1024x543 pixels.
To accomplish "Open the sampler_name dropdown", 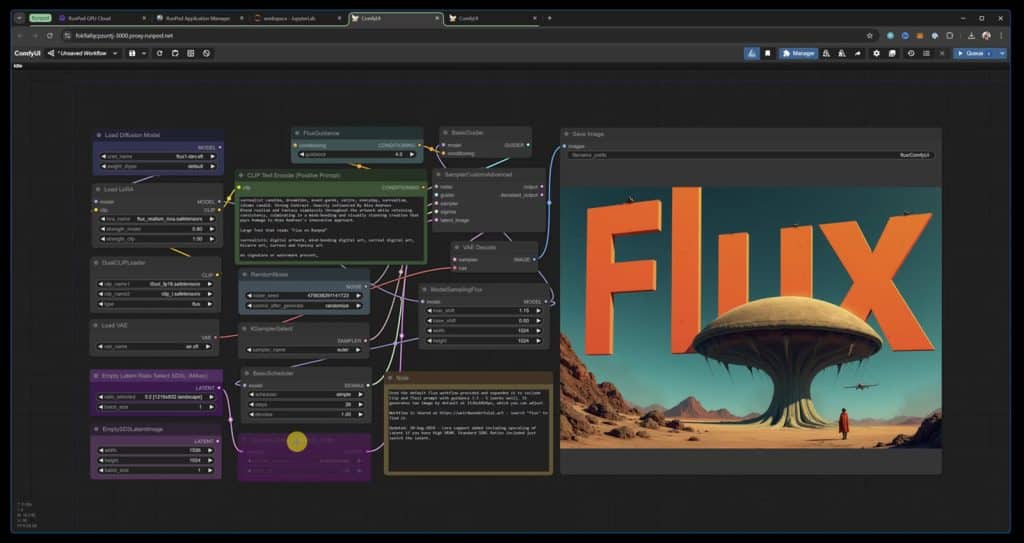I will click(x=304, y=350).
